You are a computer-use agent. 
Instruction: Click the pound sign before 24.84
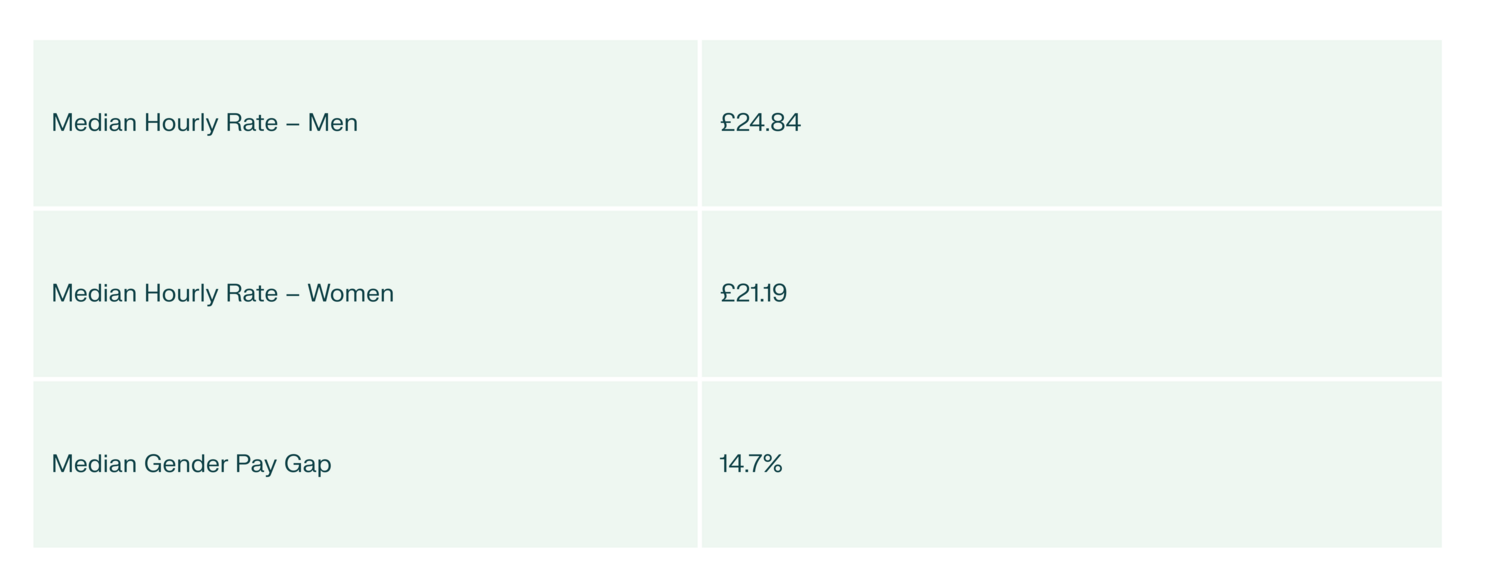click(727, 123)
